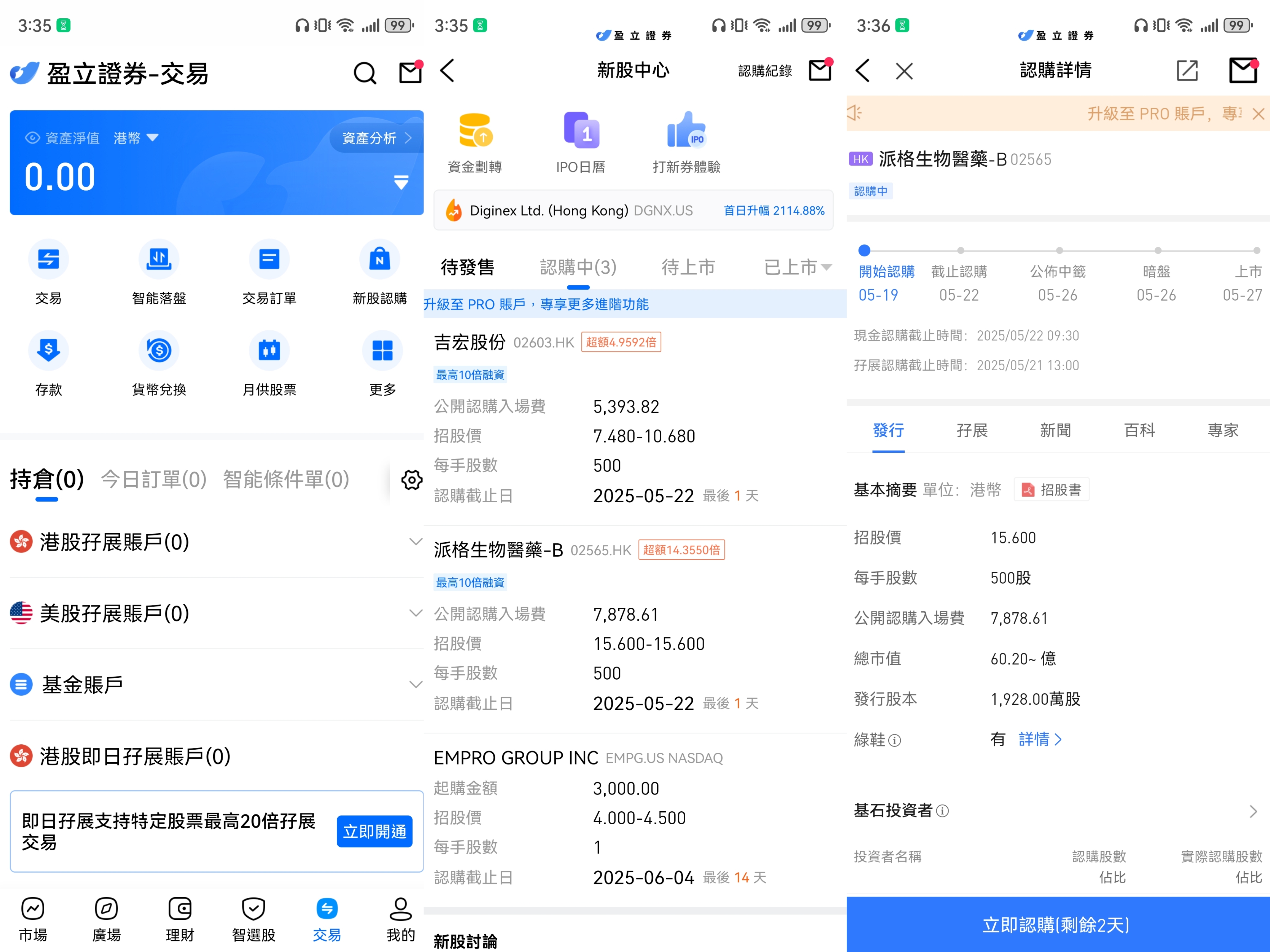The height and width of the screenshot is (952, 1270).
Task: Tap the 交易 trade shortcut icon
Action: [48, 259]
